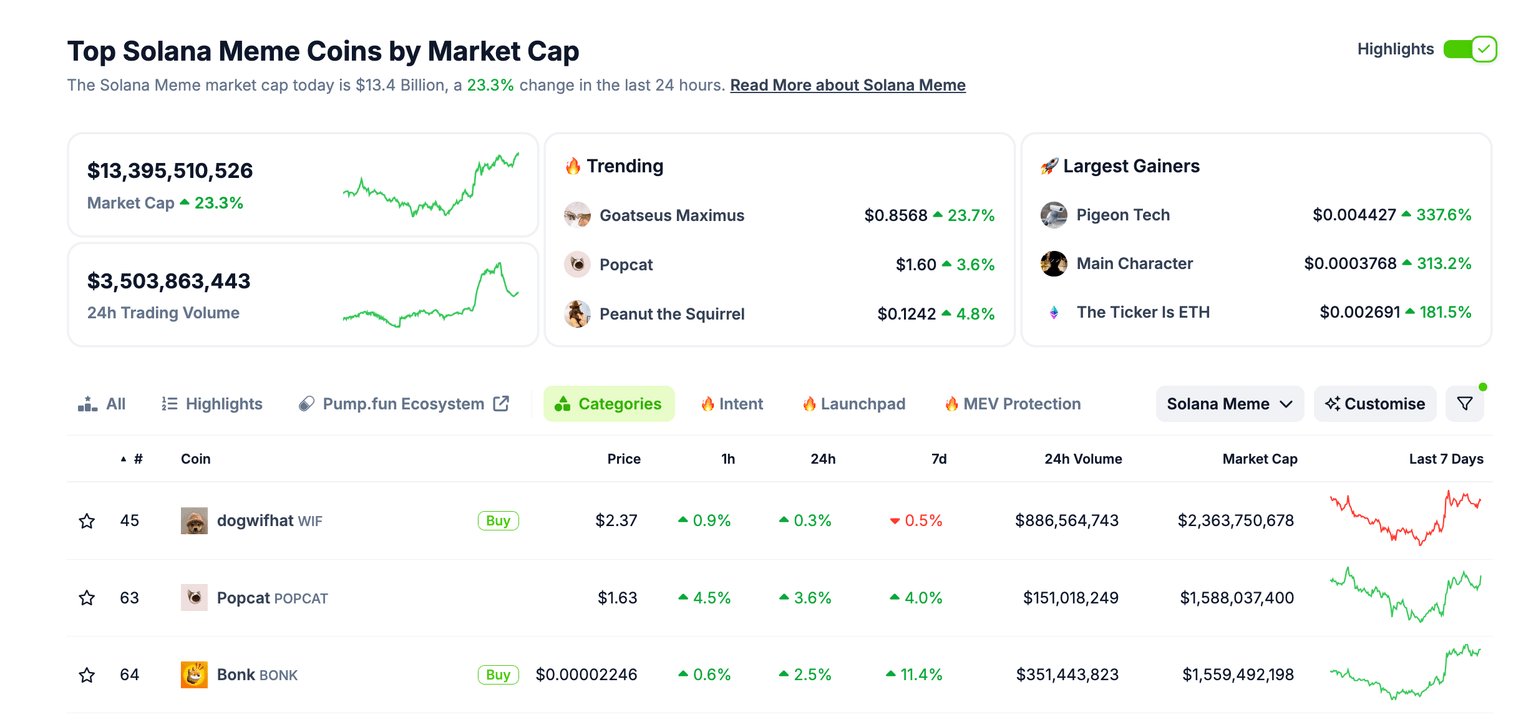Viewport: 1536px width, 714px height.
Task: Click the Bonk coin logo
Action: coord(194,675)
